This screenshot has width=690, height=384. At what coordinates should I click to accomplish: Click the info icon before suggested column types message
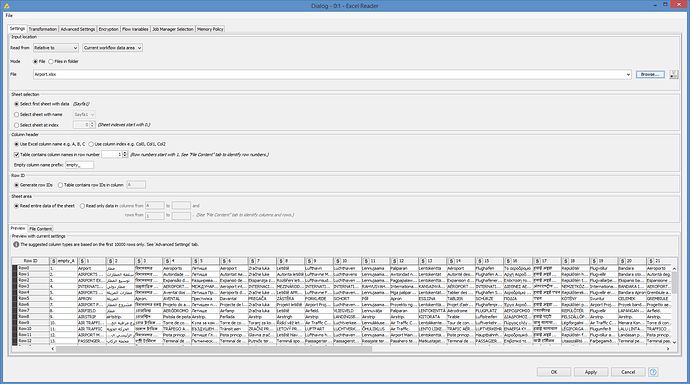16,245
